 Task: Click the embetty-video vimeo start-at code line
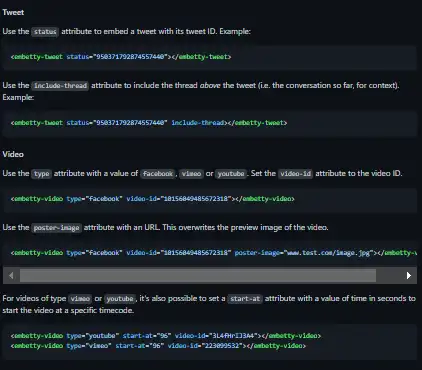click(158, 346)
